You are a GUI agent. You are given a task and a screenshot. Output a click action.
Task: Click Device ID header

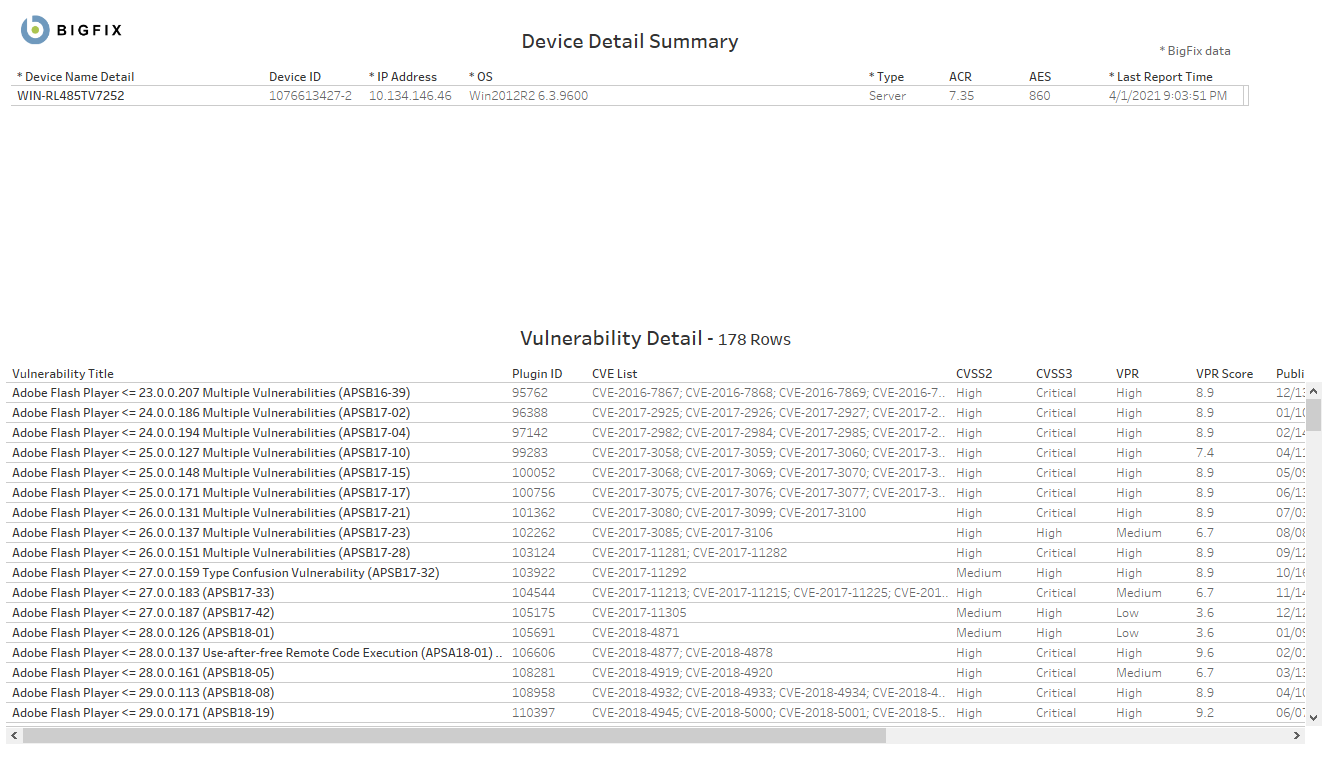click(295, 77)
